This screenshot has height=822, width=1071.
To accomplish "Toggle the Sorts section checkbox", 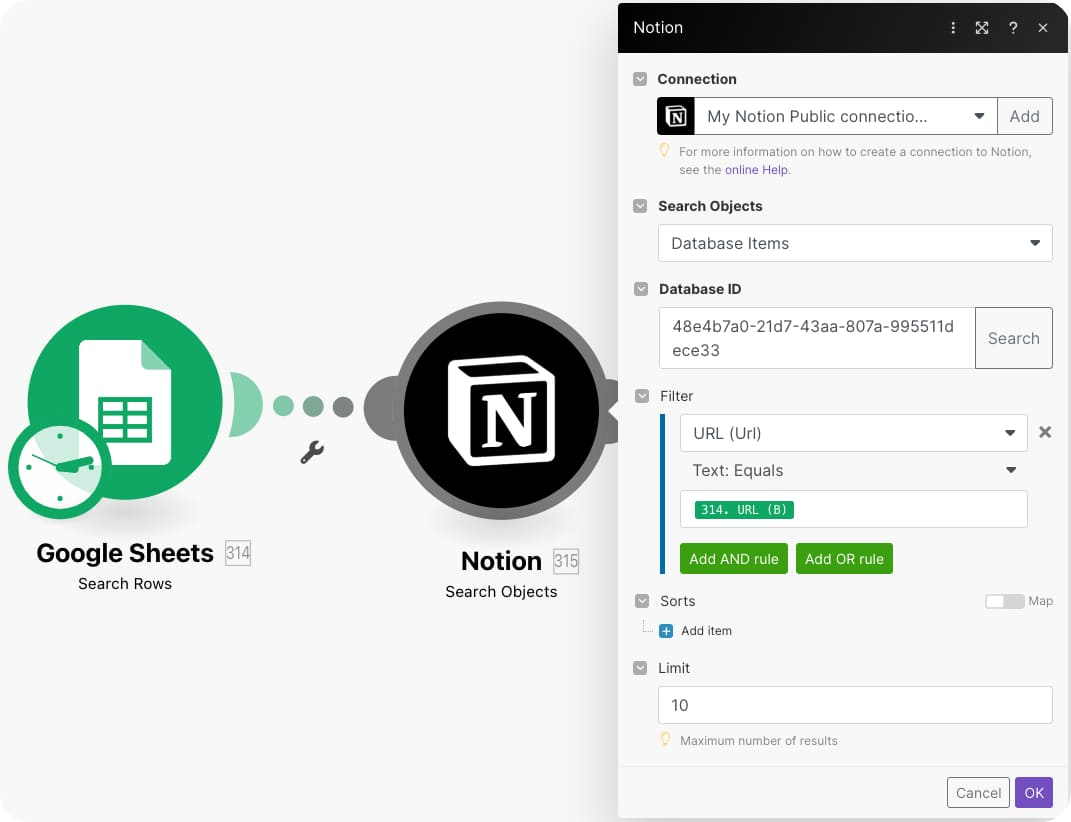I will (x=641, y=601).
